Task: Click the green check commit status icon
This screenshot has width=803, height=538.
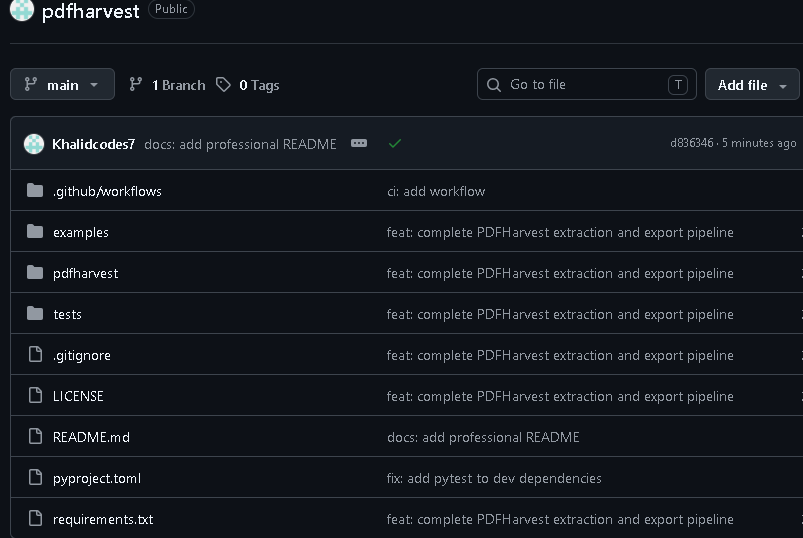Action: click(x=395, y=144)
